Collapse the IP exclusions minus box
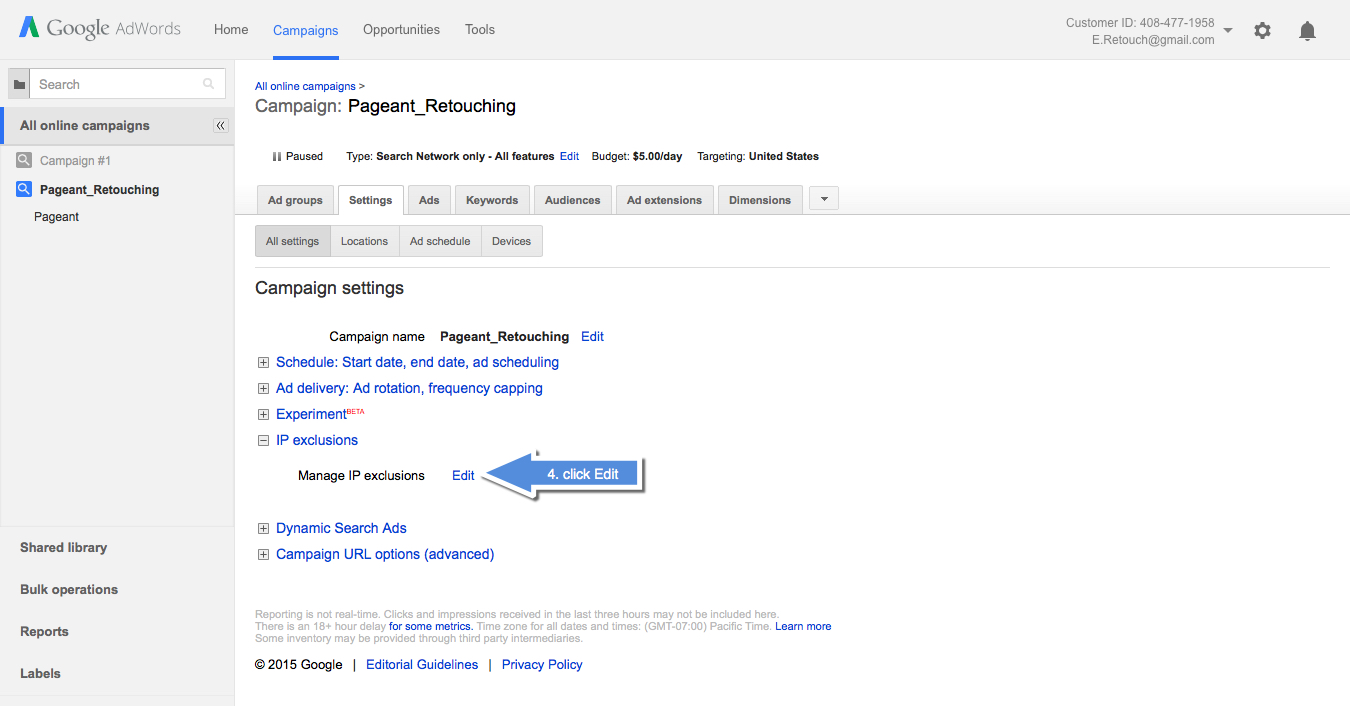Viewport: 1350px width, 706px height. point(263,440)
